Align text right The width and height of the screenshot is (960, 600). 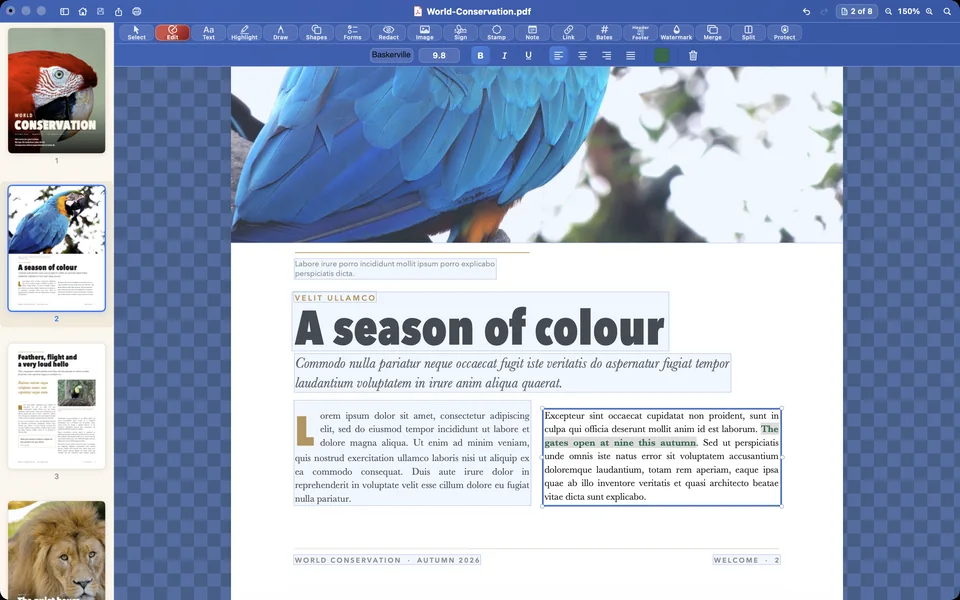606,55
